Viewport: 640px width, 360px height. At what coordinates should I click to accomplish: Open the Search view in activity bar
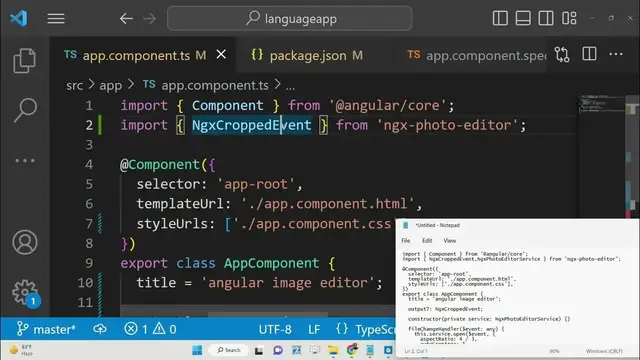[25, 110]
